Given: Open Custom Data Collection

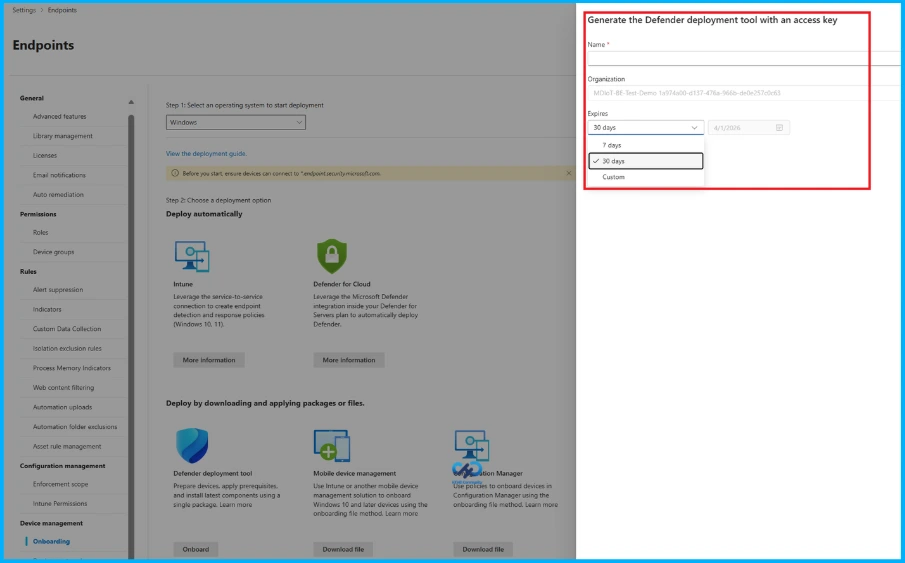Looking at the screenshot, I should [x=67, y=329].
